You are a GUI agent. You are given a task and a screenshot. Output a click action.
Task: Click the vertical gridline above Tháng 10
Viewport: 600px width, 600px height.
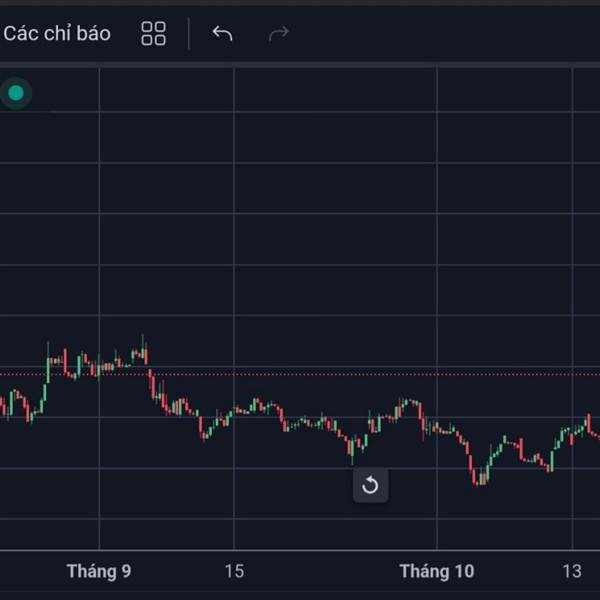point(437,200)
